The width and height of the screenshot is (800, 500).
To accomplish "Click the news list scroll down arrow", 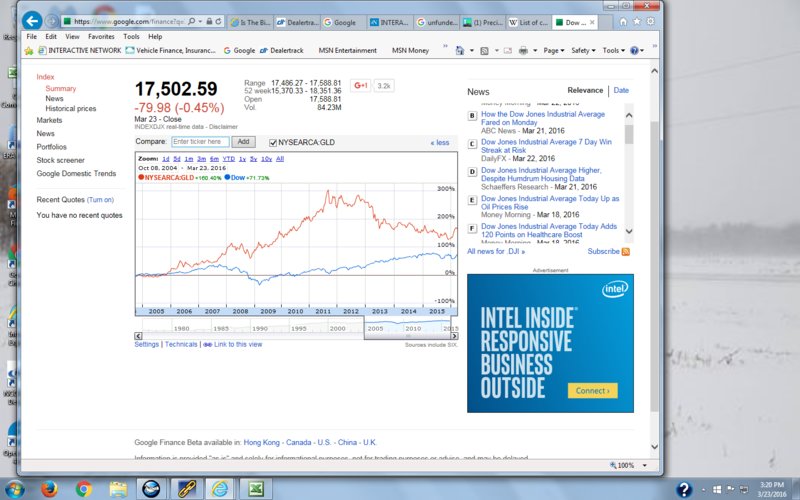I will (629, 231).
